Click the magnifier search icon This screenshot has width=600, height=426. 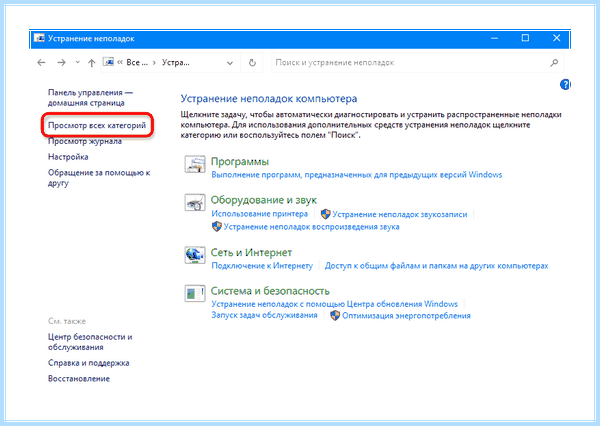pyautogui.click(x=554, y=62)
